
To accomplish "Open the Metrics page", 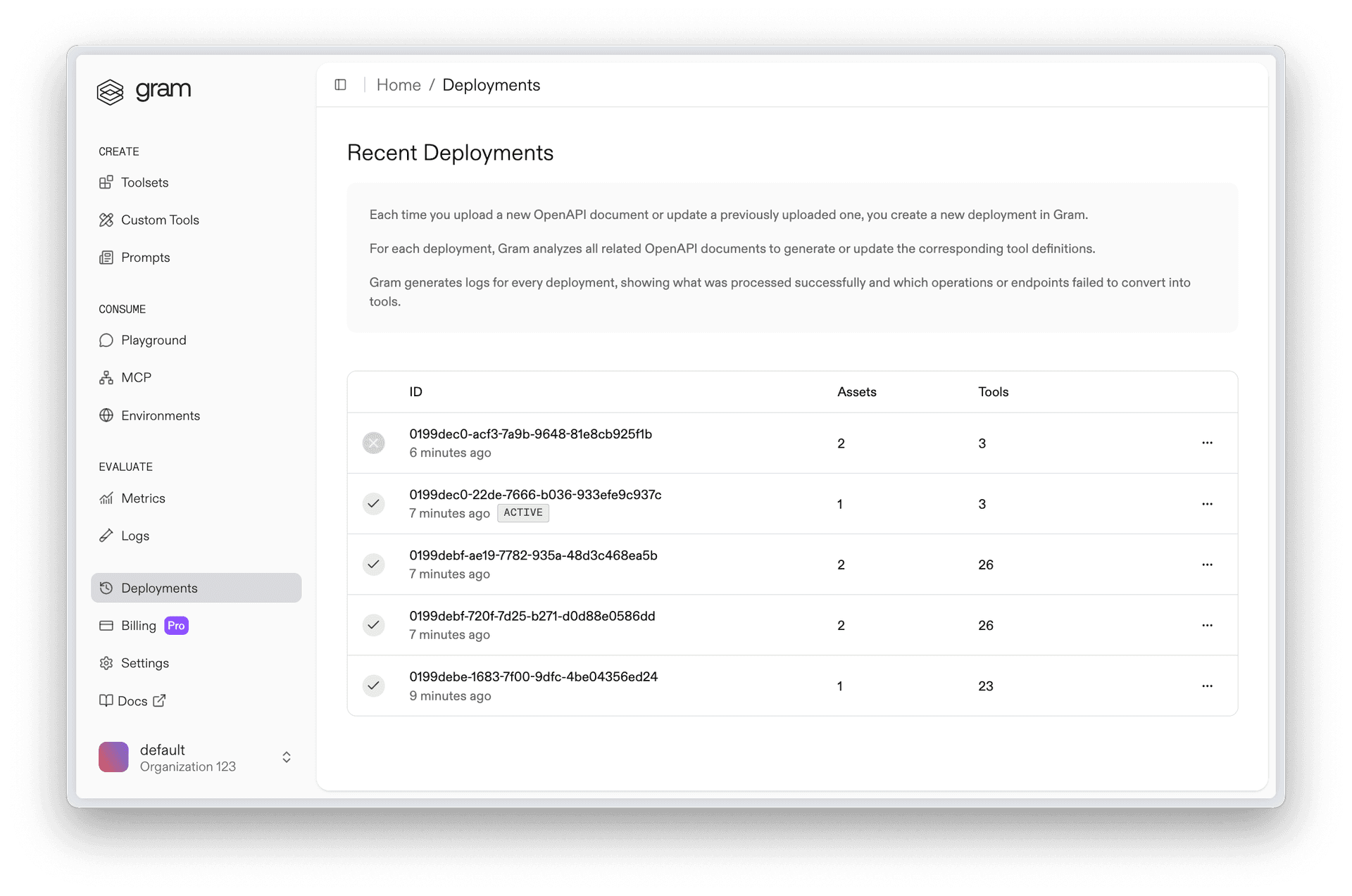I will tap(142, 498).
